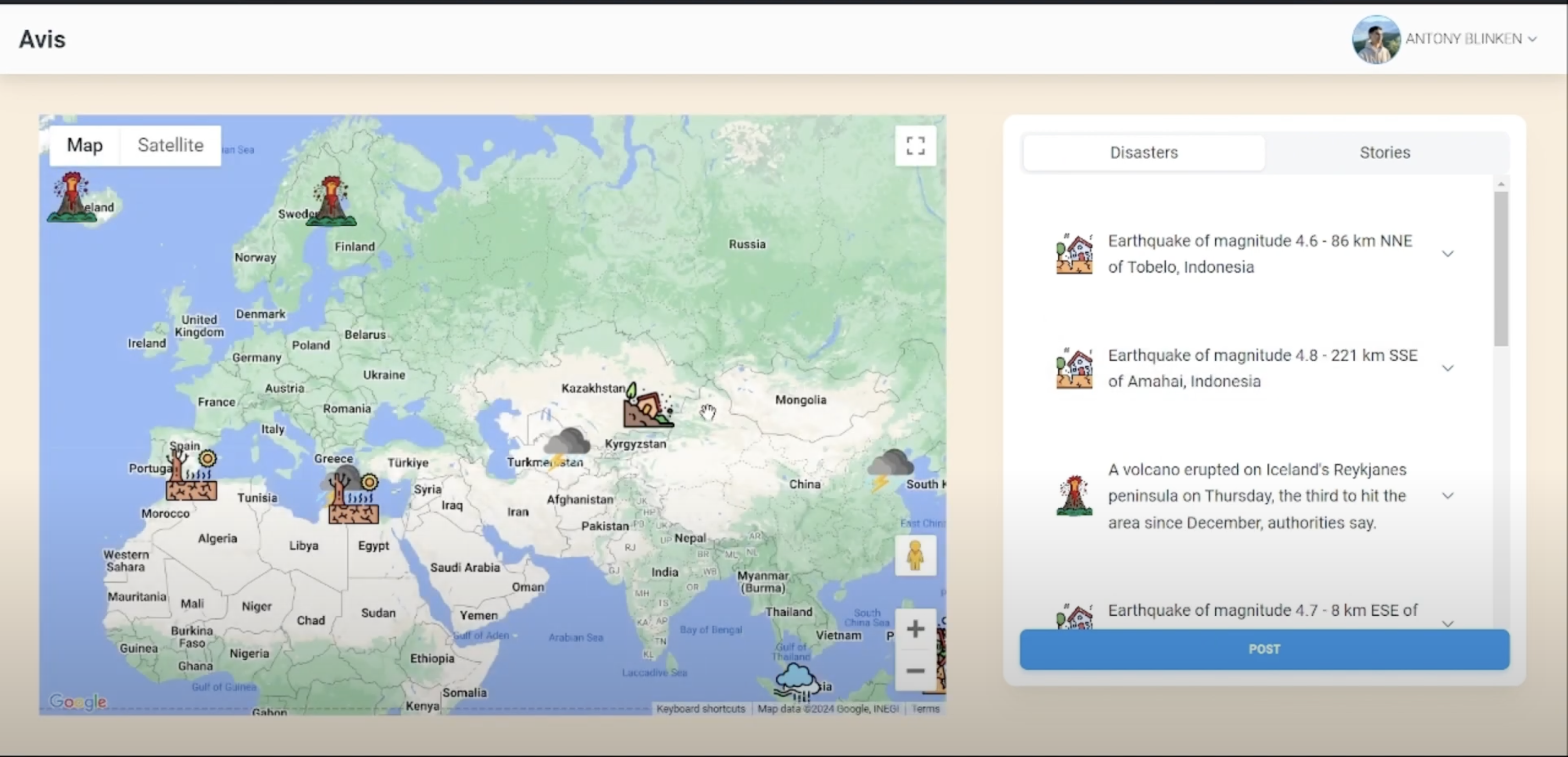Click the landslide icon in Kazakhstan
The image size is (1568, 757).
647,406
